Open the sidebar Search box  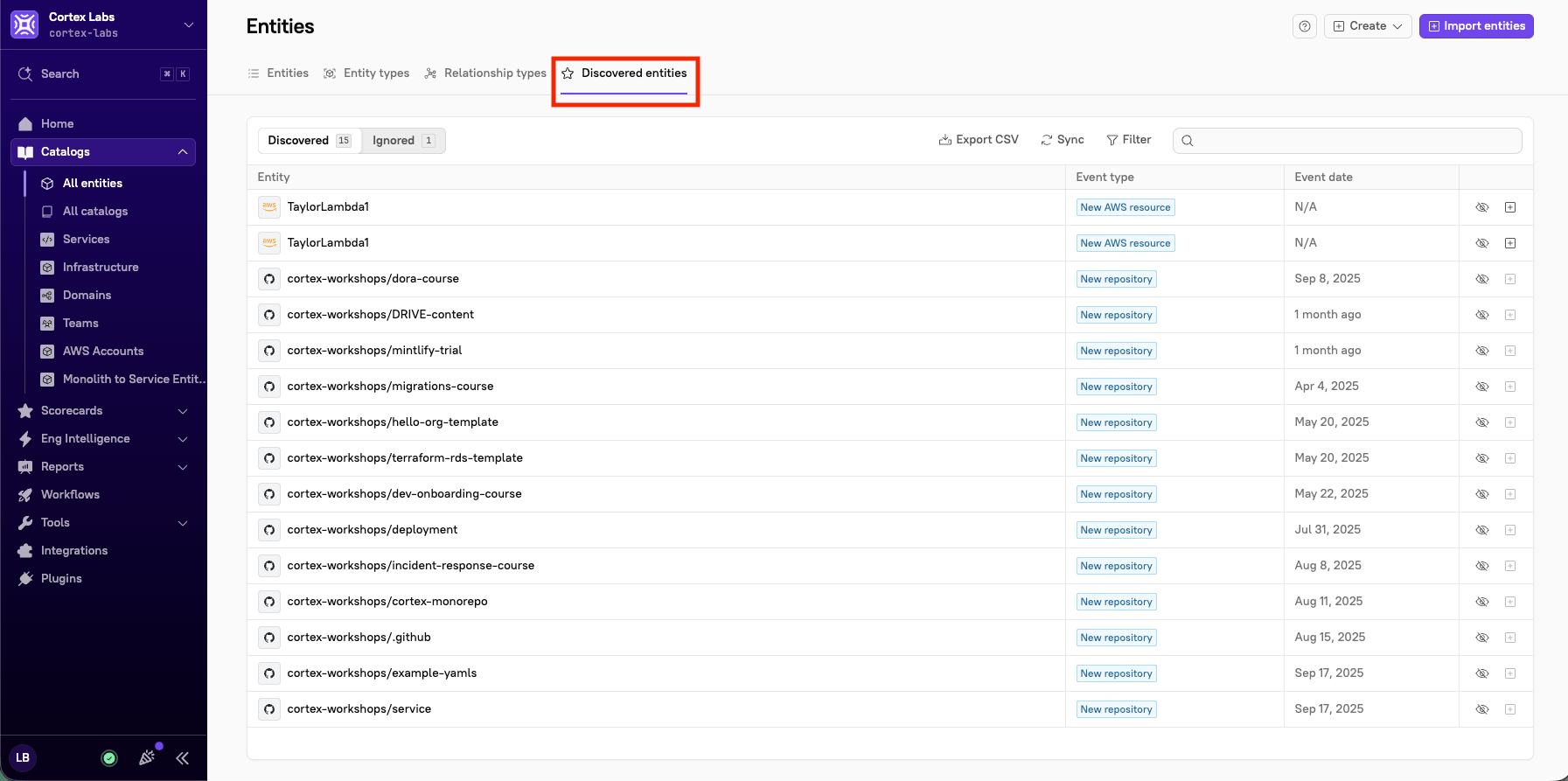(x=103, y=74)
